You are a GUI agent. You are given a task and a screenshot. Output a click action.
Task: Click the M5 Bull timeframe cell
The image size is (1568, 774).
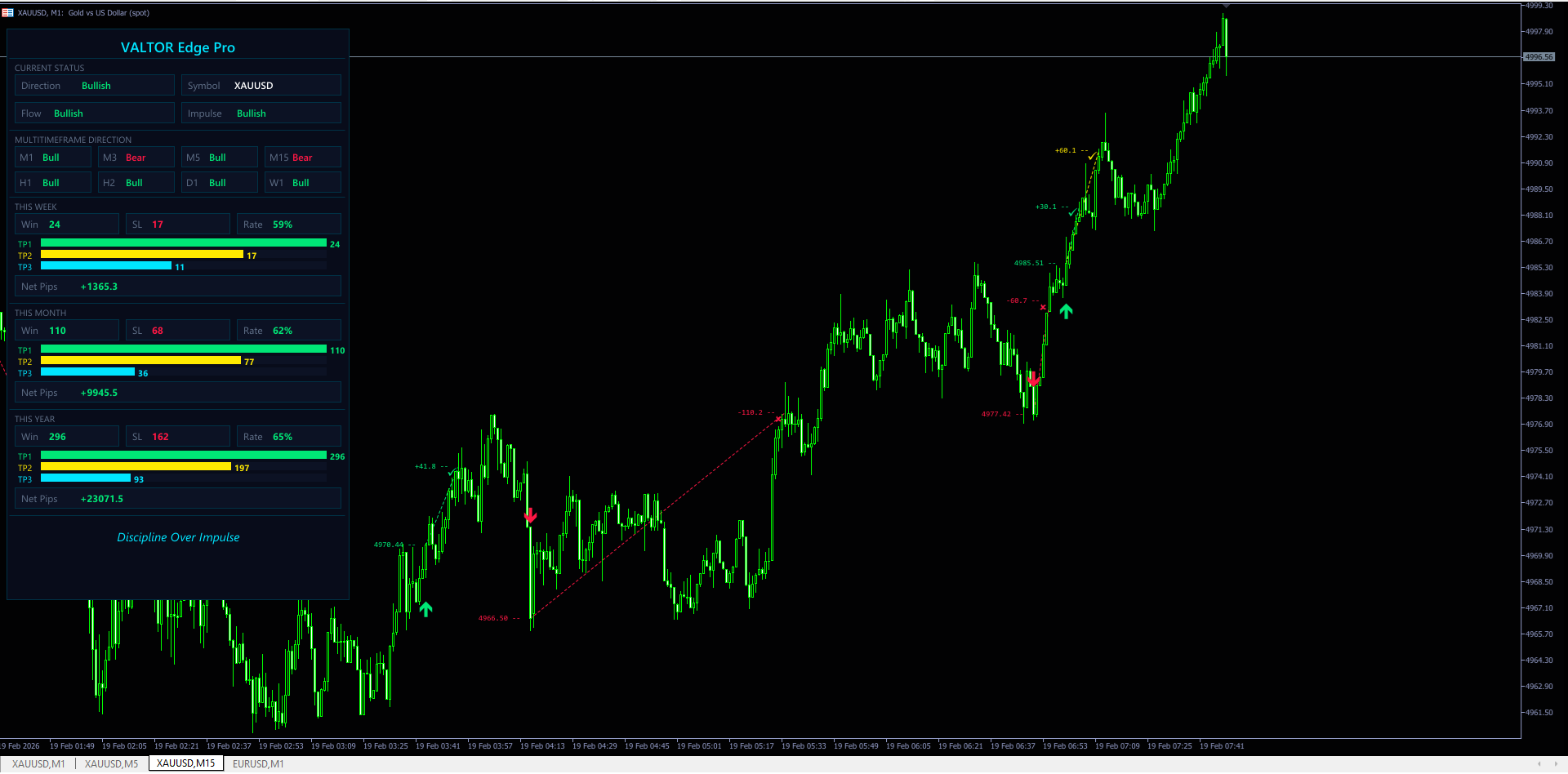click(220, 158)
